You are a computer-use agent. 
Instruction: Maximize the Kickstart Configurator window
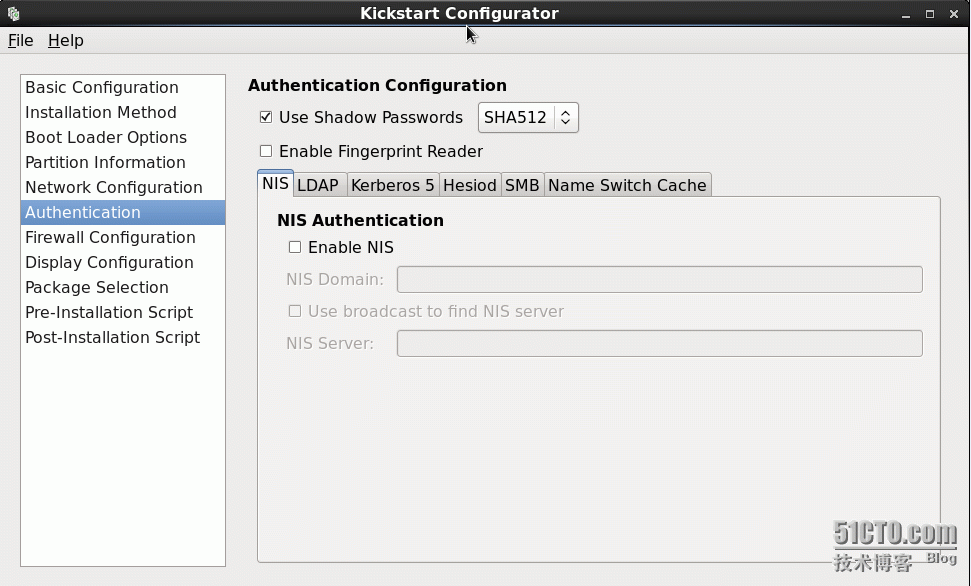click(930, 14)
